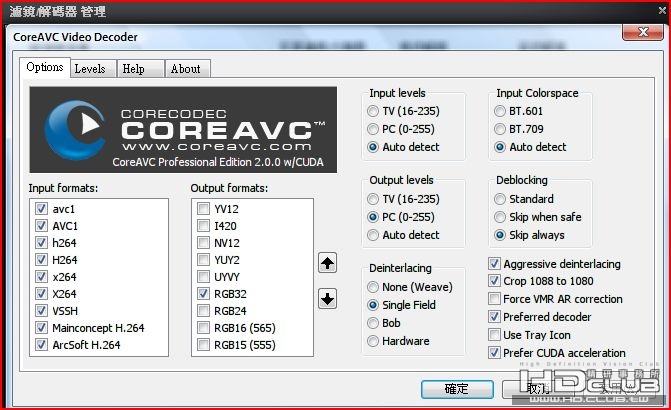The height and width of the screenshot is (410, 671).
Task: Close the outer filter manager window
Action: pyautogui.click(x=662, y=10)
